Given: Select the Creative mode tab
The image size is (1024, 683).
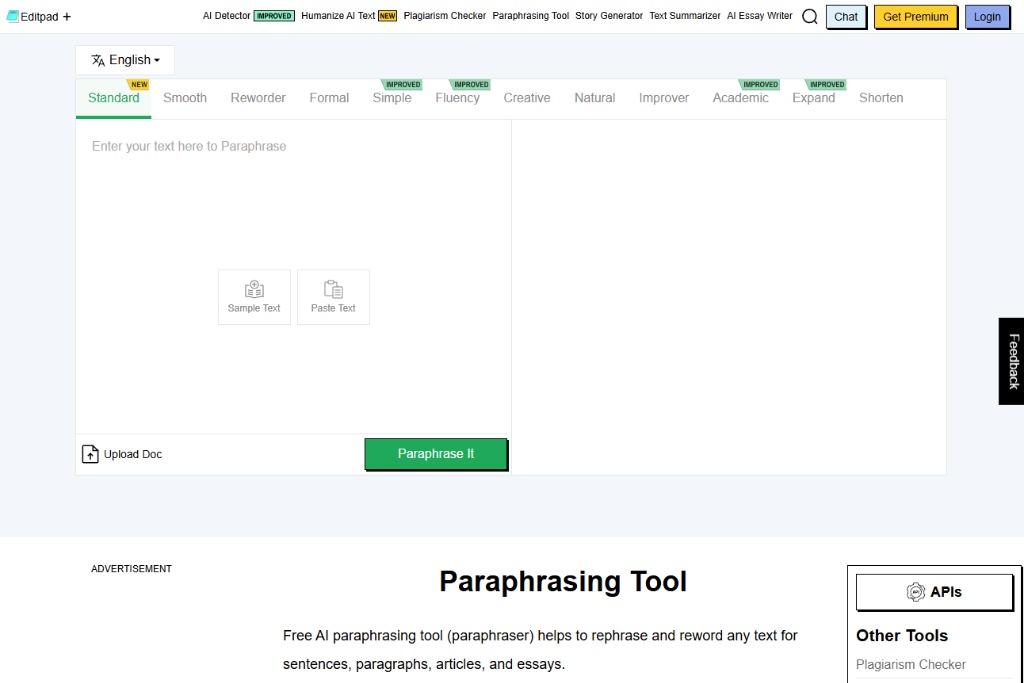Looking at the screenshot, I should tap(527, 98).
